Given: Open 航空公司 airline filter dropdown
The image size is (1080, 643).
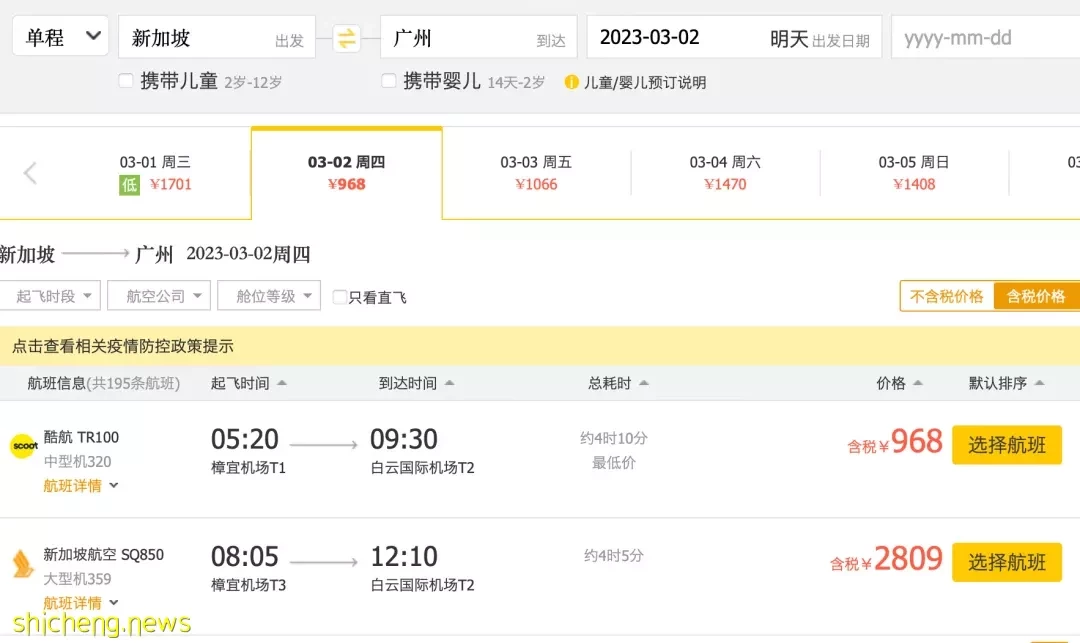Looking at the screenshot, I should point(159,296).
